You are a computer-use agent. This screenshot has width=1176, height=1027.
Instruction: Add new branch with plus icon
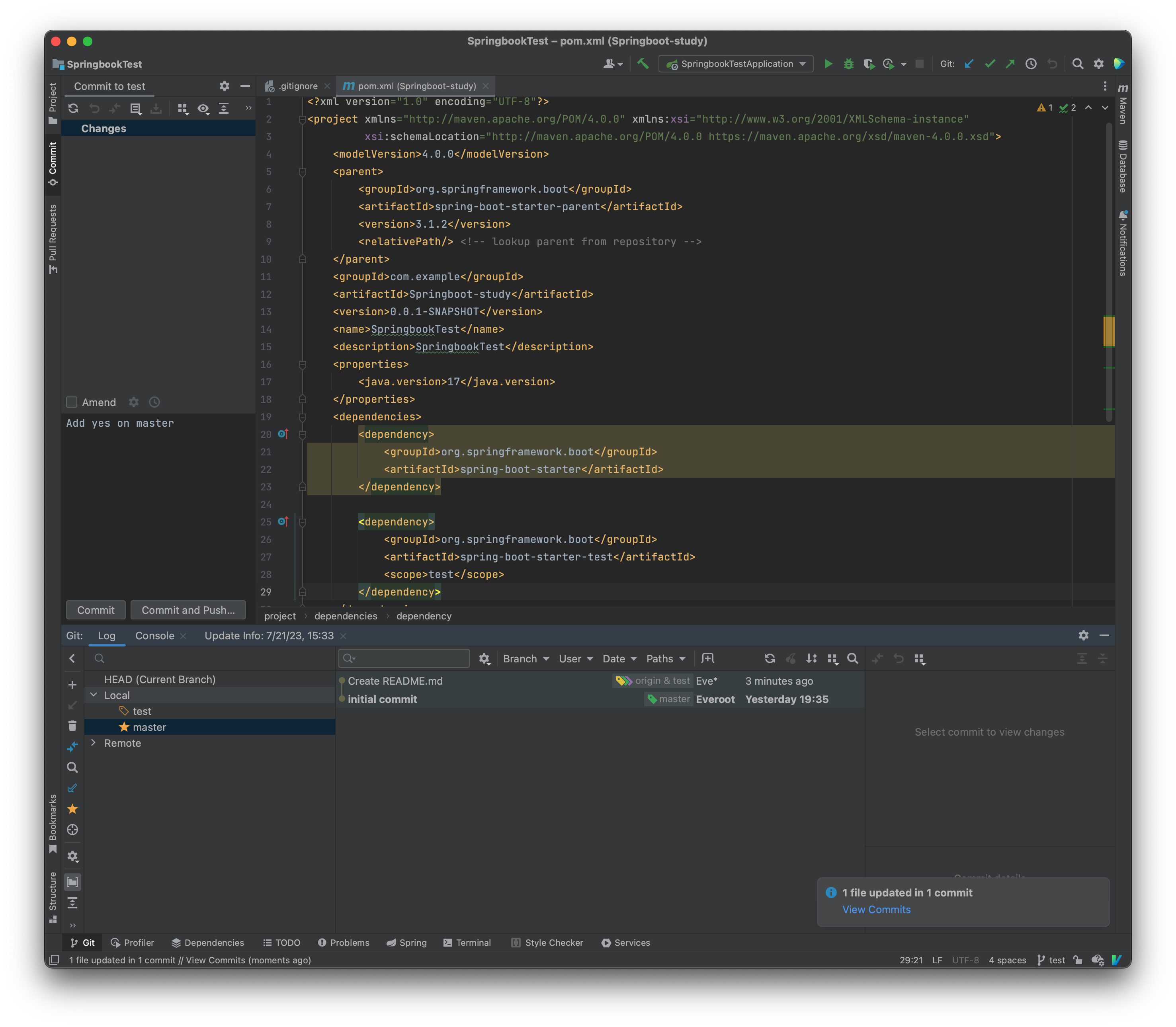[x=72, y=685]
